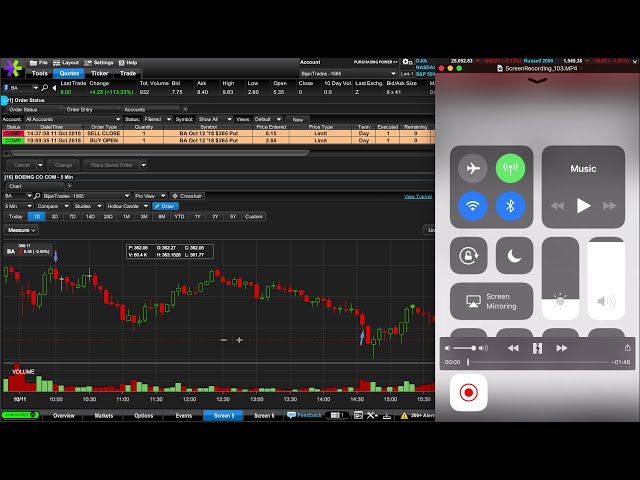Toggle the Crosshair button
This screenshot has width=640, height=480.
coord(187,196)
